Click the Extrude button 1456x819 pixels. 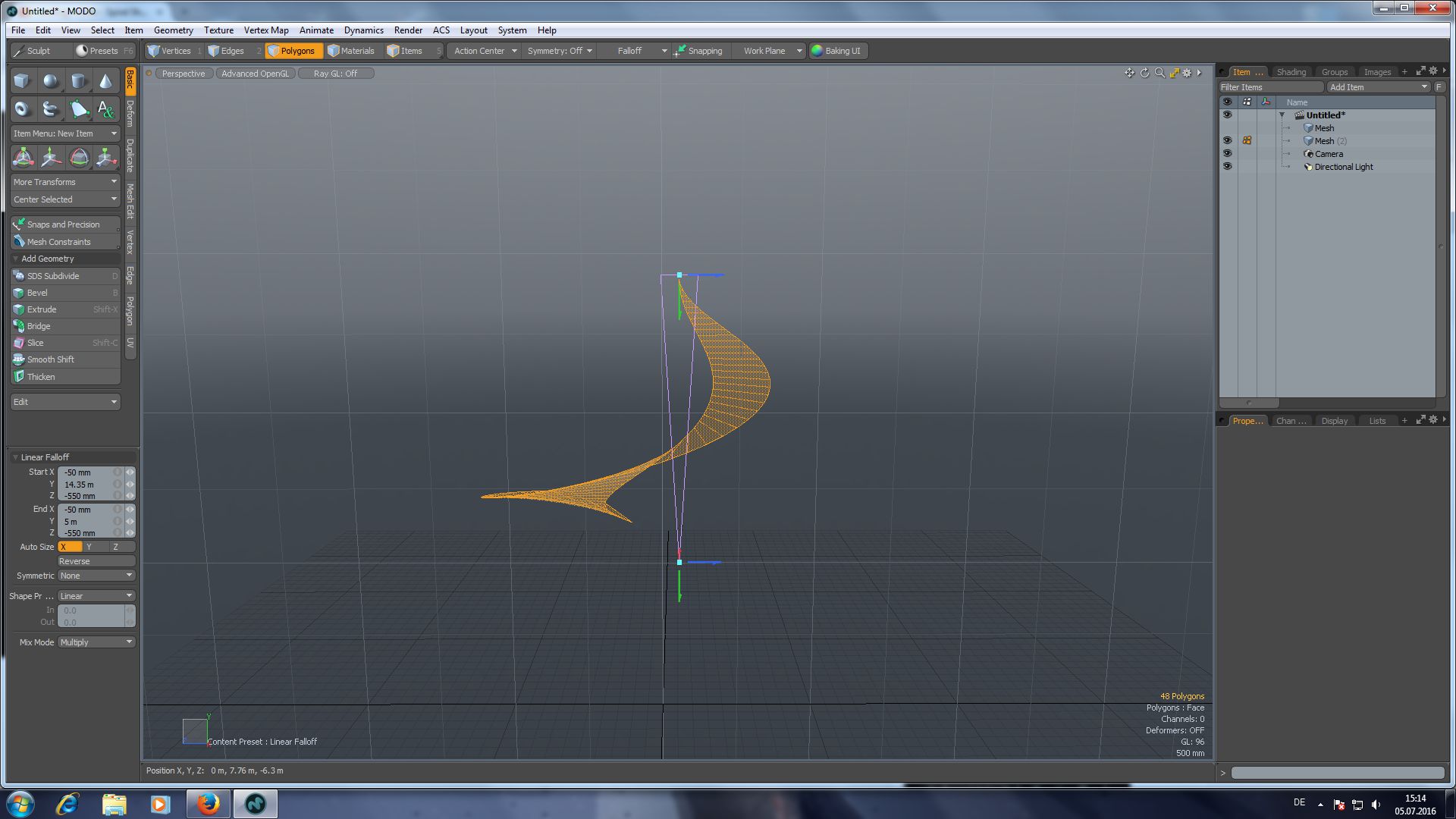pos(42,309)
